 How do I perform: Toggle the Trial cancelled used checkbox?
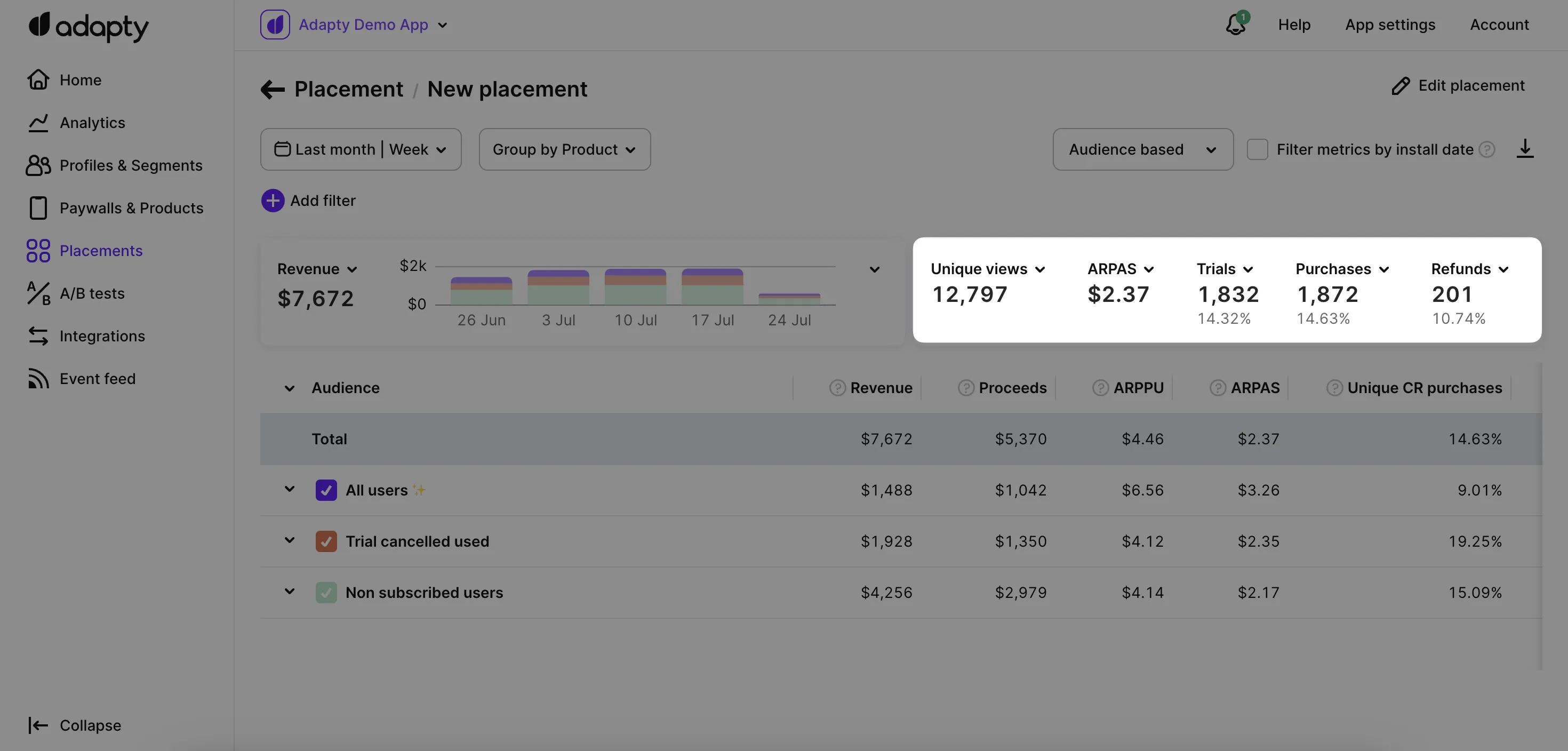click(326, 541)
